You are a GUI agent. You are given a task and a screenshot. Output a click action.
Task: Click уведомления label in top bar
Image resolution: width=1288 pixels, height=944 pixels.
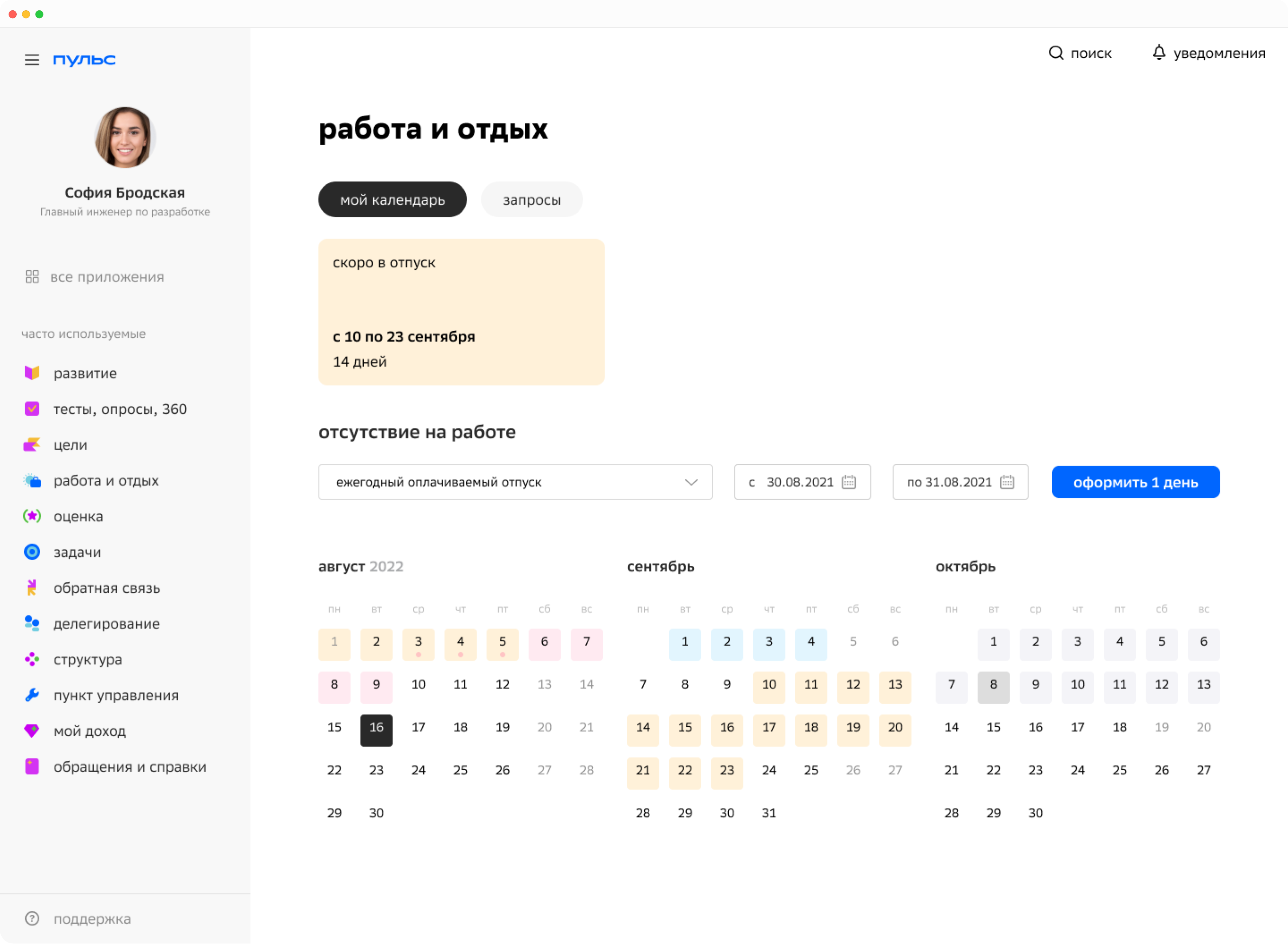1219,53
